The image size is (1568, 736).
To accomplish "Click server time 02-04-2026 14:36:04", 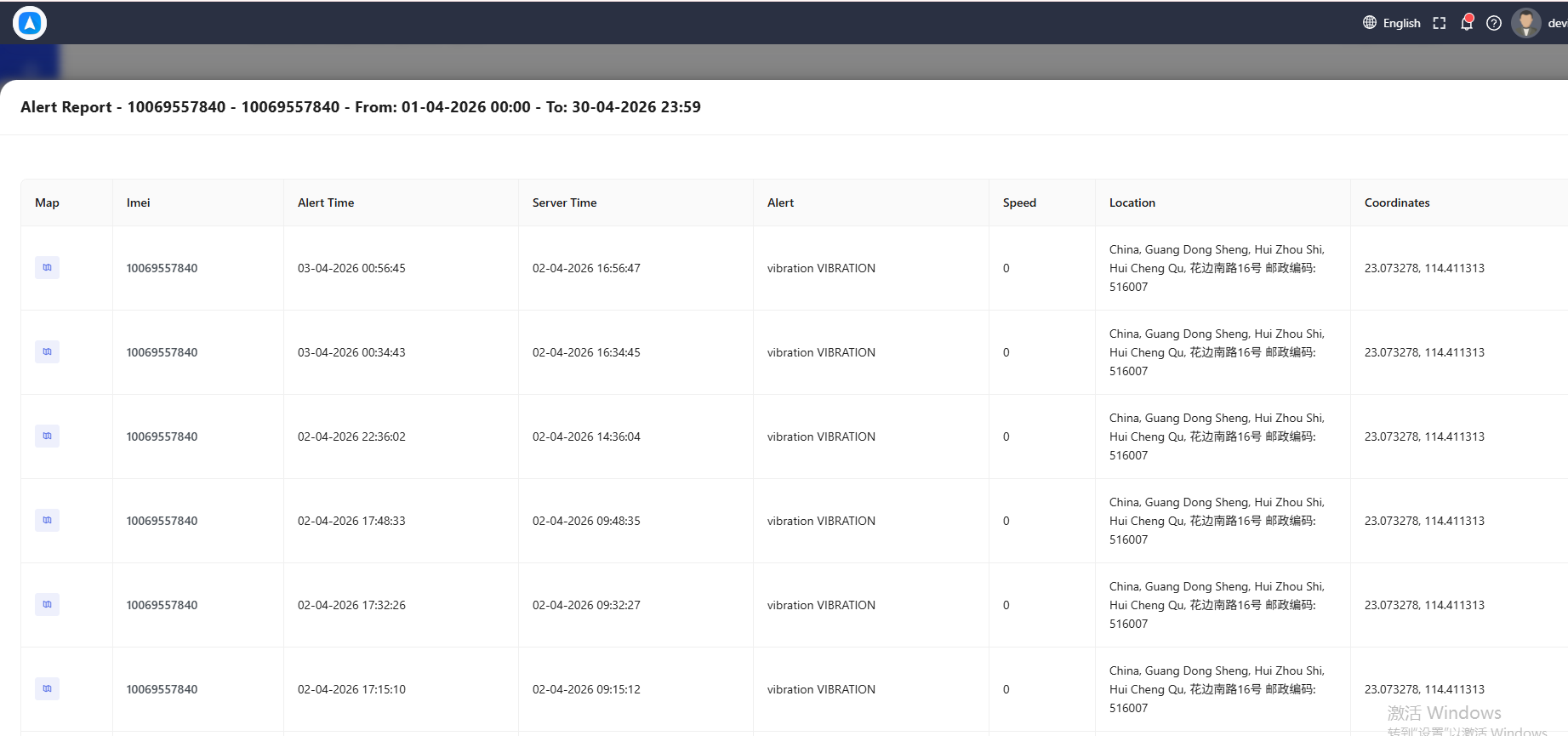I will click(586, 436).
